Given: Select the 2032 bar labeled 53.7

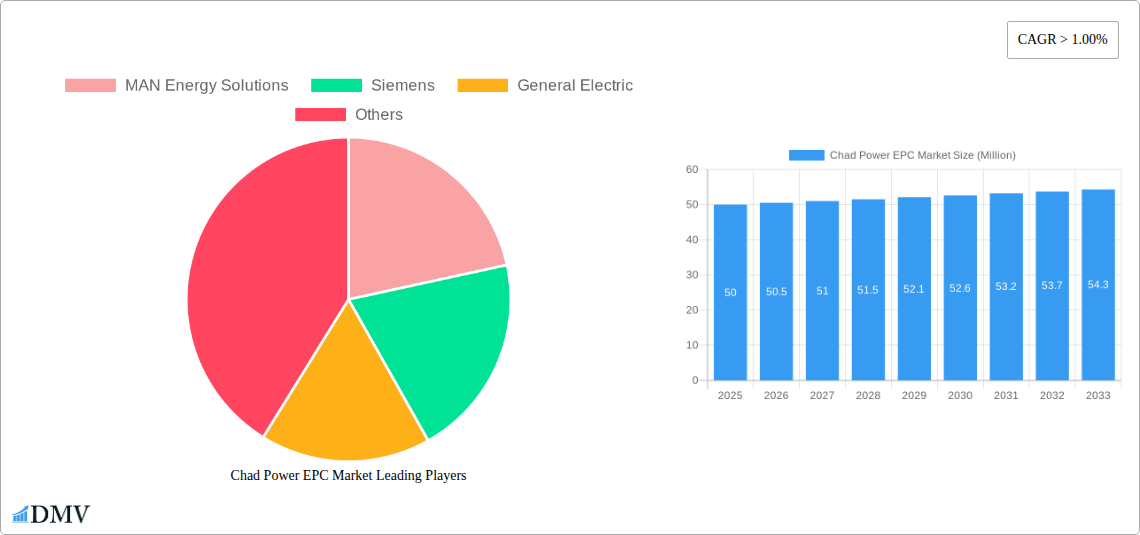Looking at the screenshot, I should pyautogui.click(x=1052, y=286).
